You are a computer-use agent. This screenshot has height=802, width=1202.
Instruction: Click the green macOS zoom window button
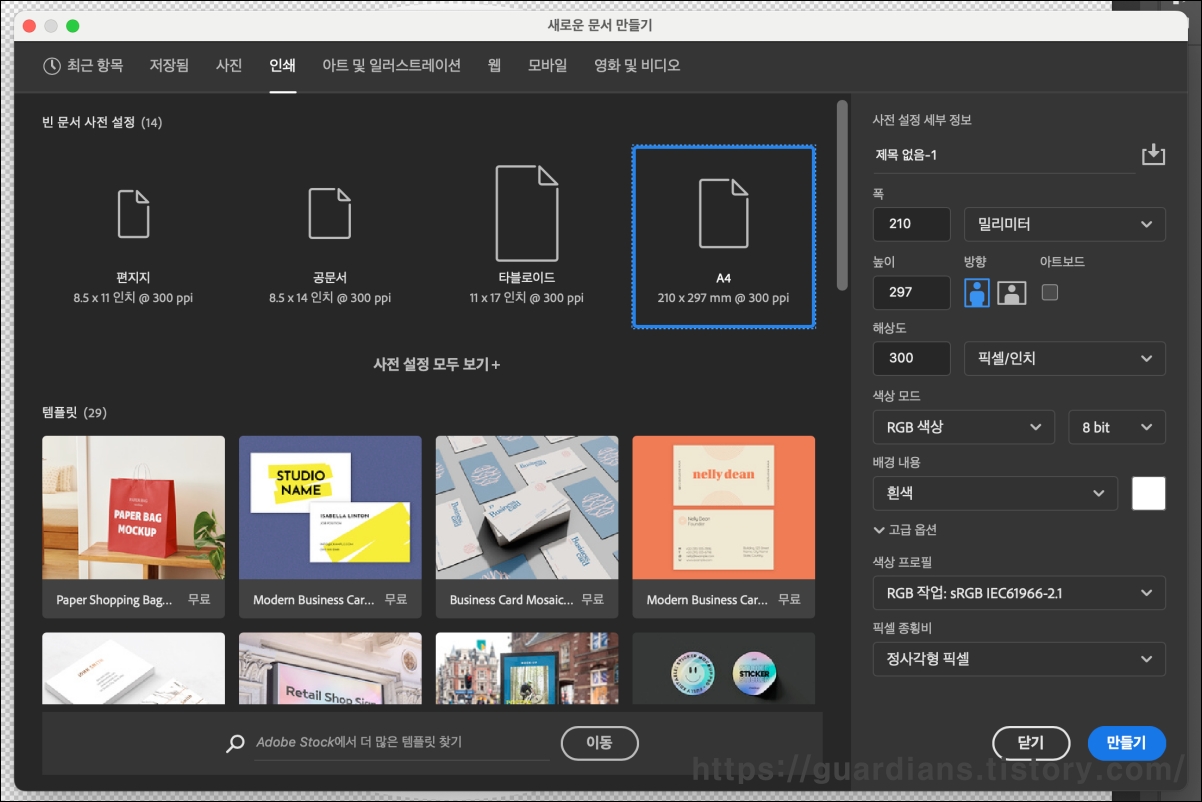click(72, 25)
